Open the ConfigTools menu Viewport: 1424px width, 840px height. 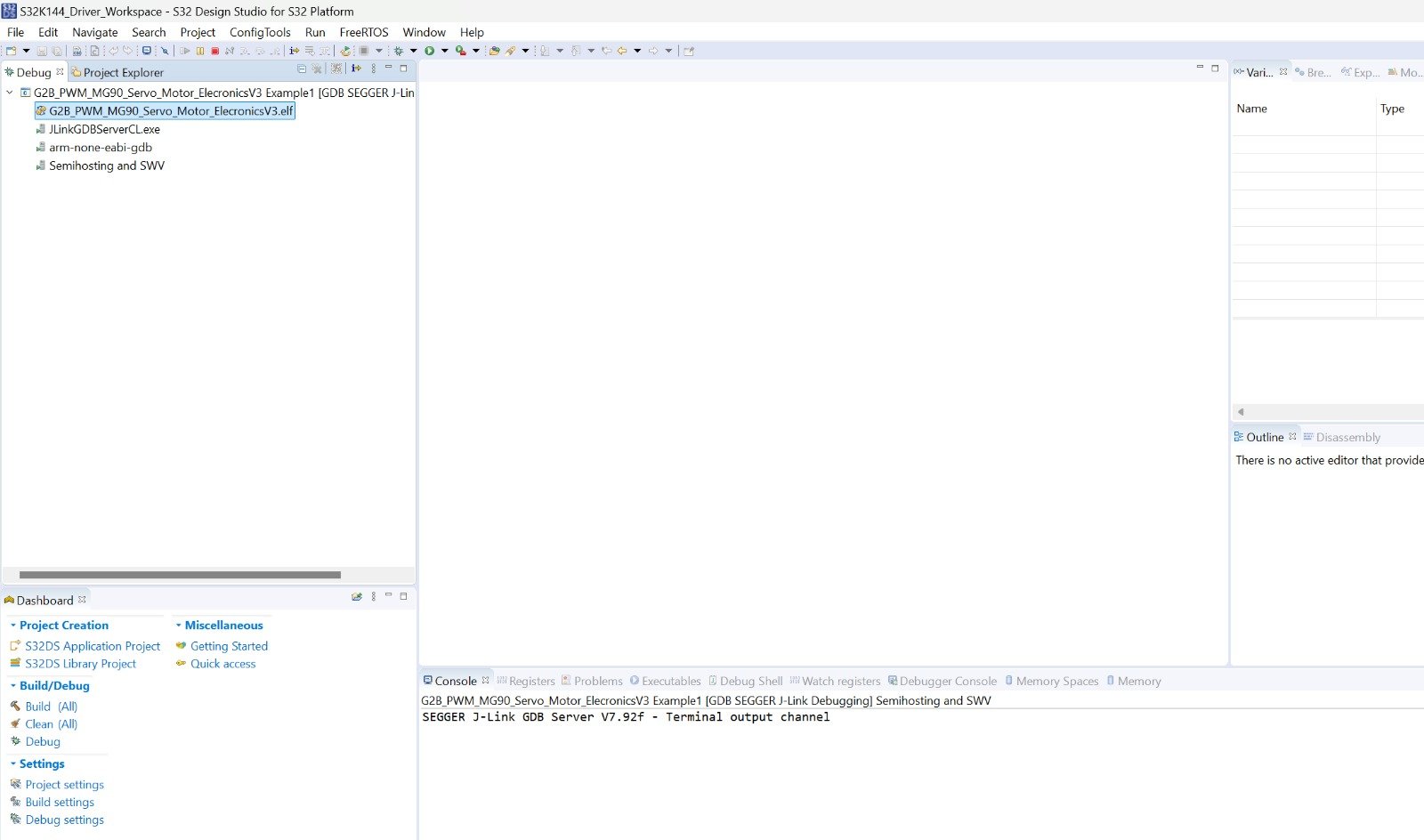click(x=260, y=32)
